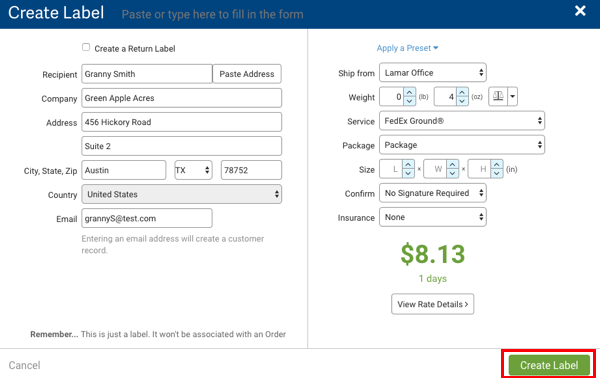The image size is (600, 378).
Task: Open the Package type dropdown
Action: (462, 145)
